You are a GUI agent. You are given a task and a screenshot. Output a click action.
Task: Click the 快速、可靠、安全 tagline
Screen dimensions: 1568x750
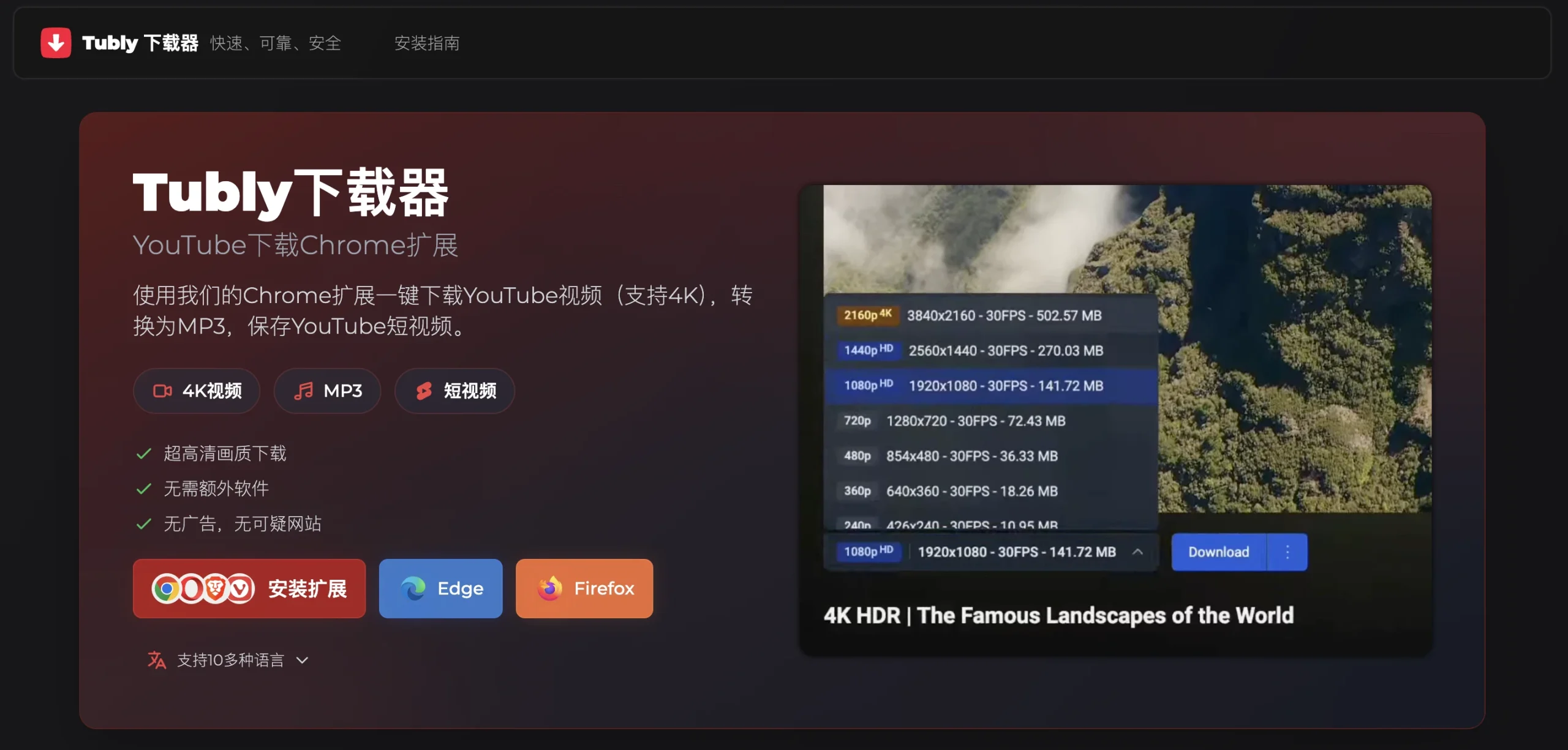(276, 43)
